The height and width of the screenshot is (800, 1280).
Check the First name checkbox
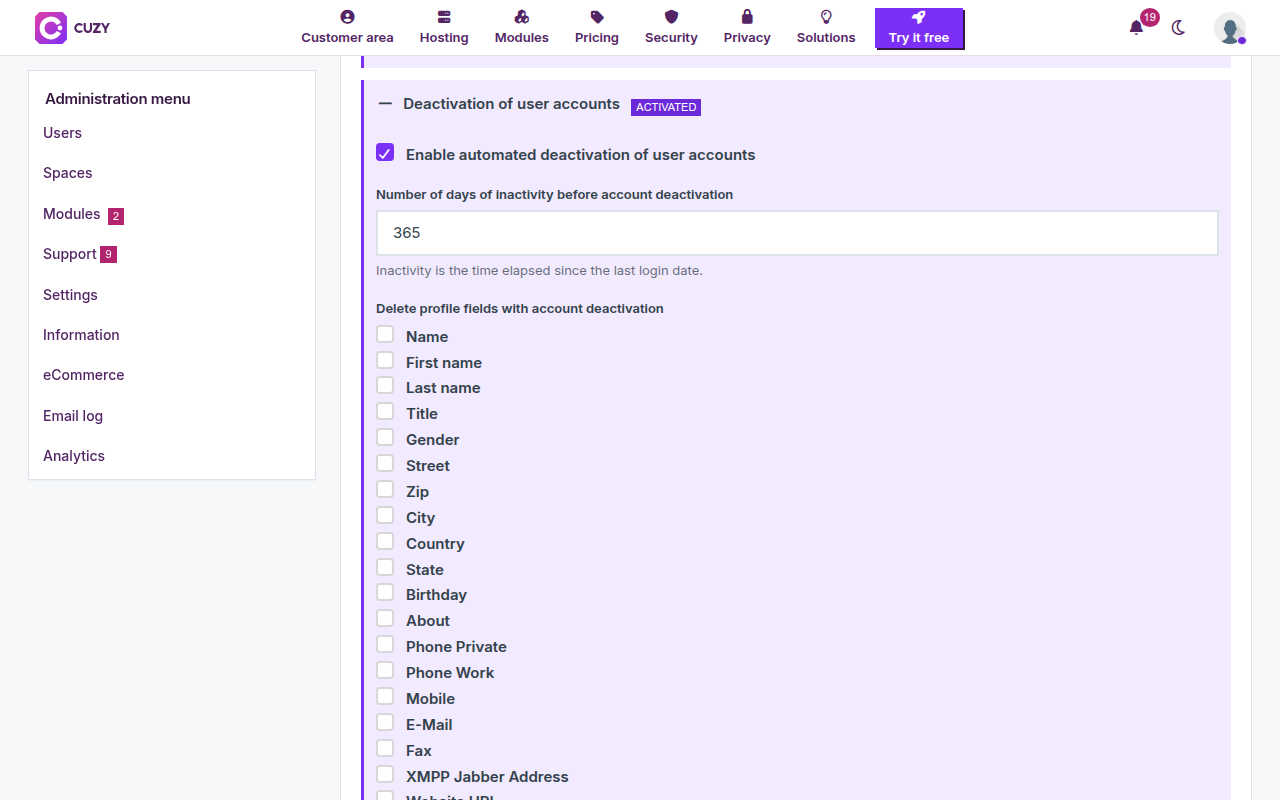pos(385,360)
